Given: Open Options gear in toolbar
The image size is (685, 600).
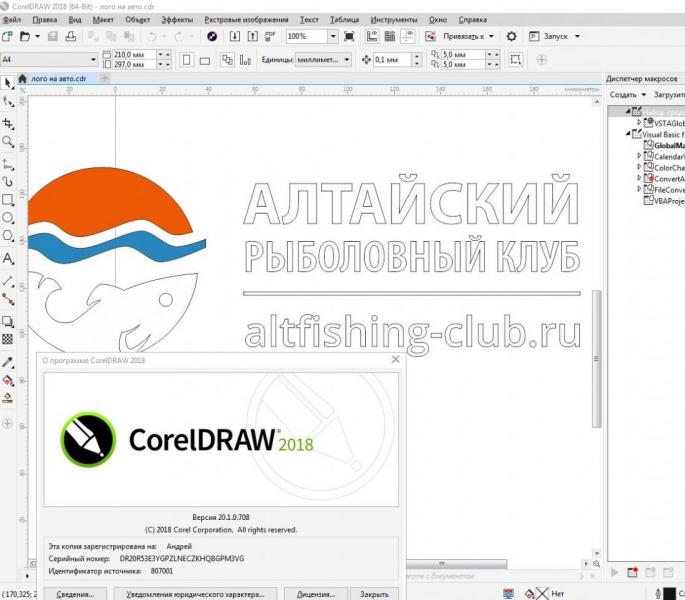Looking at the screenshot, I should point(511,36).
